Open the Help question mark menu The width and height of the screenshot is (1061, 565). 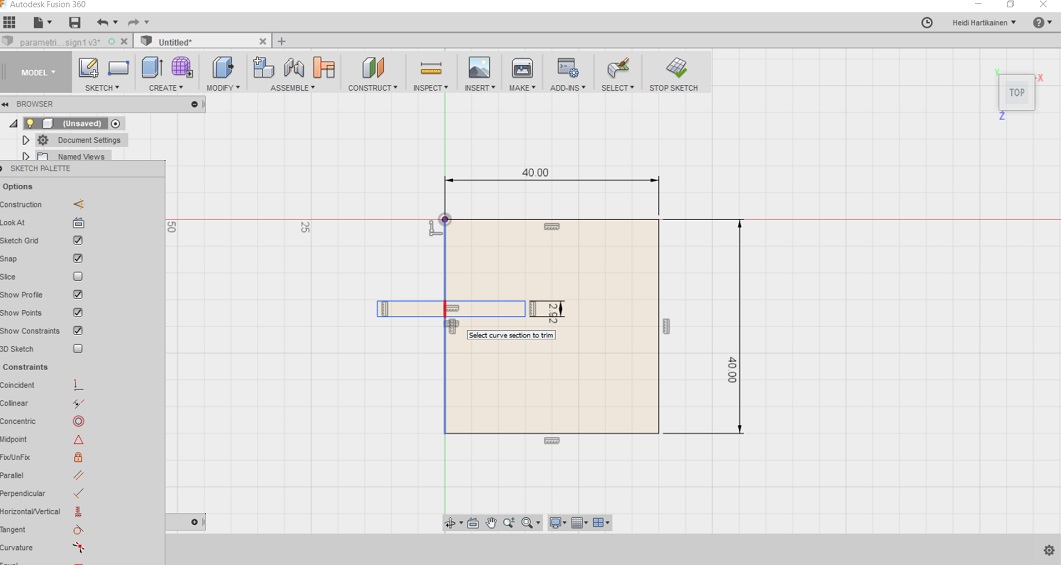point(1042,22)
